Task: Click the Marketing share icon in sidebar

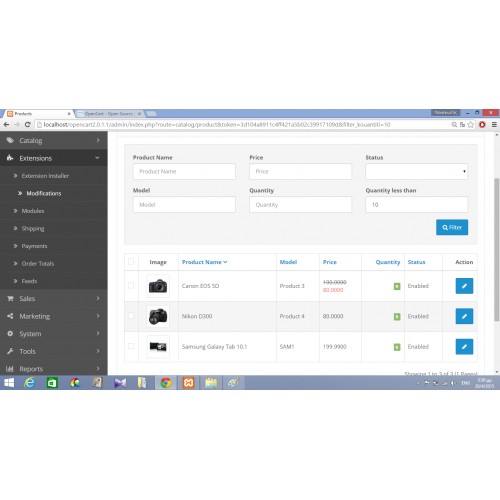Action: [10, 316]
